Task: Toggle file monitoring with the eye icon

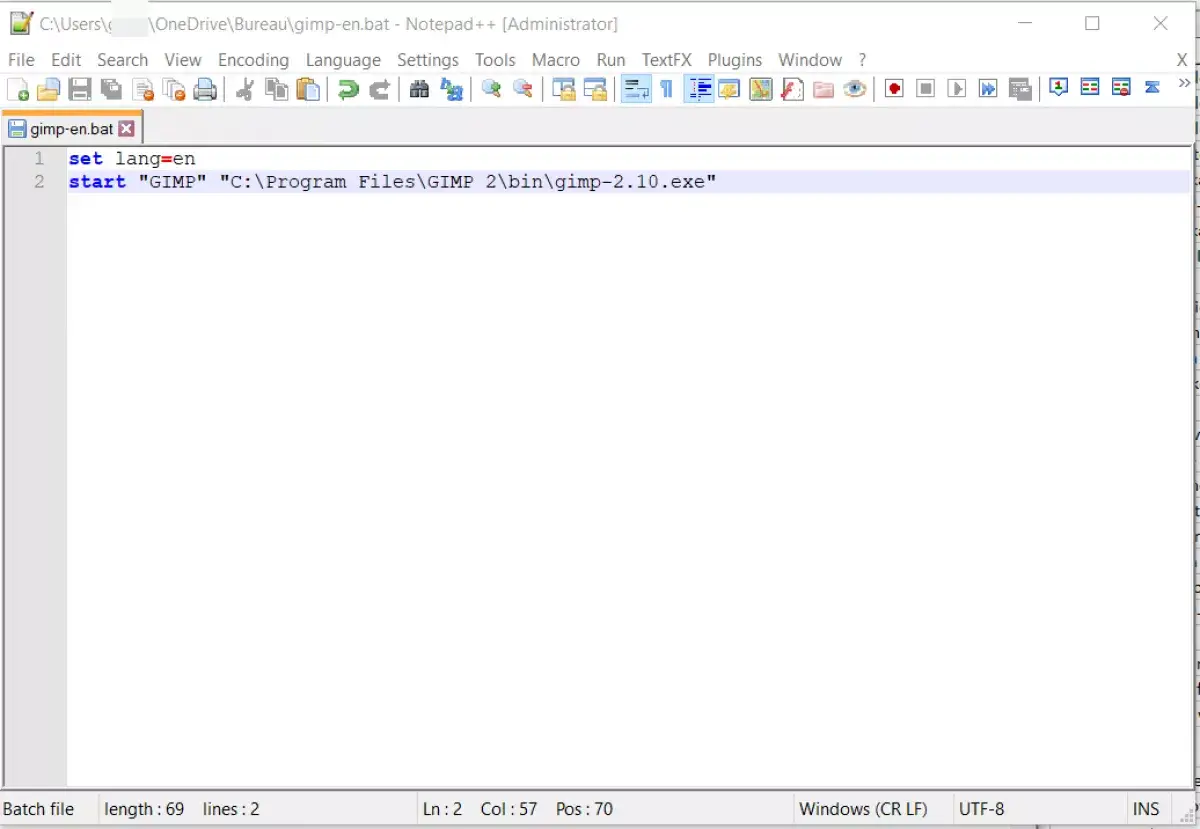Action: 854,90
